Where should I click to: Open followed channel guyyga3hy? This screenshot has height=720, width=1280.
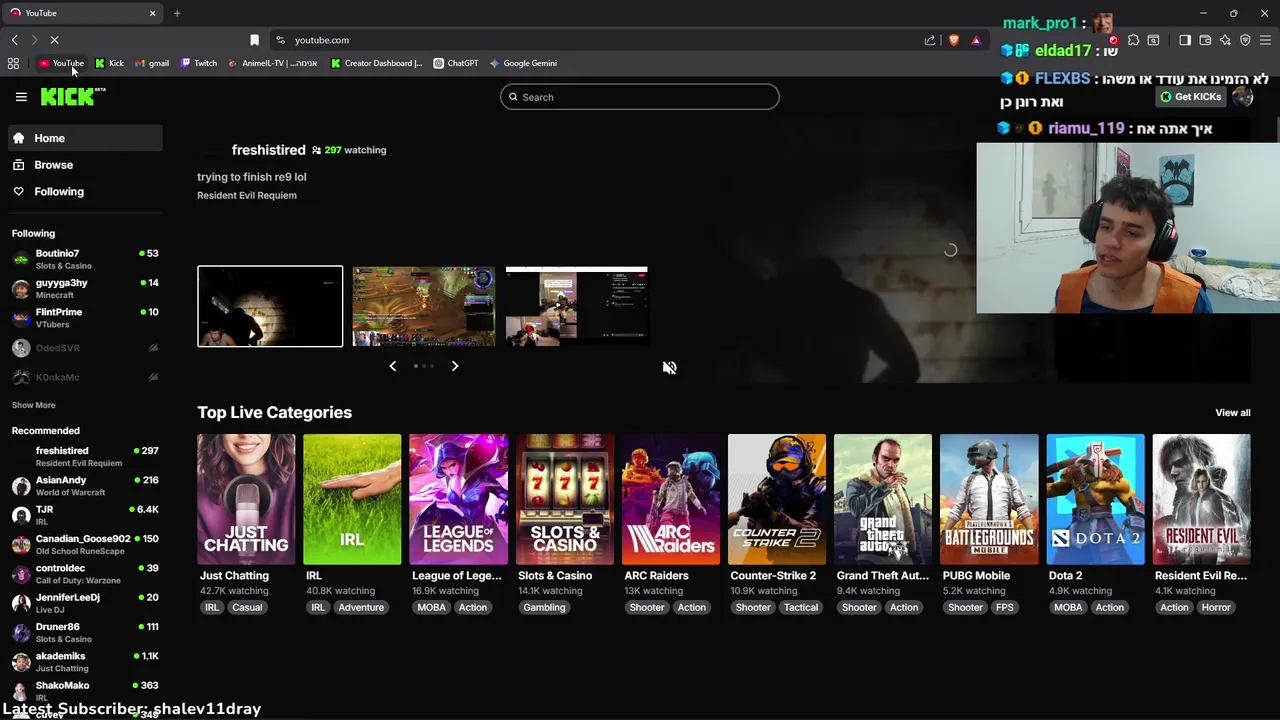(85, 289)
